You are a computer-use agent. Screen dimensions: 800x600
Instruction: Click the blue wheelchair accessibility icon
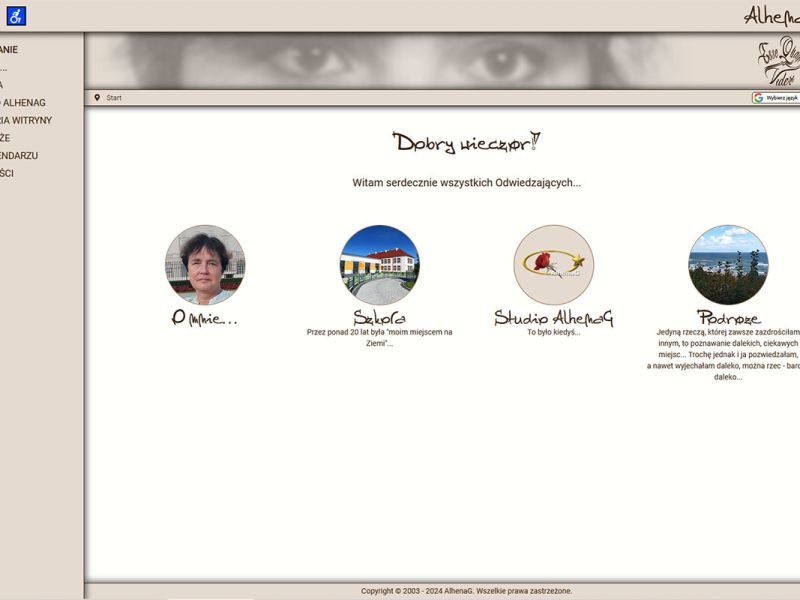[x=16, y=16]
